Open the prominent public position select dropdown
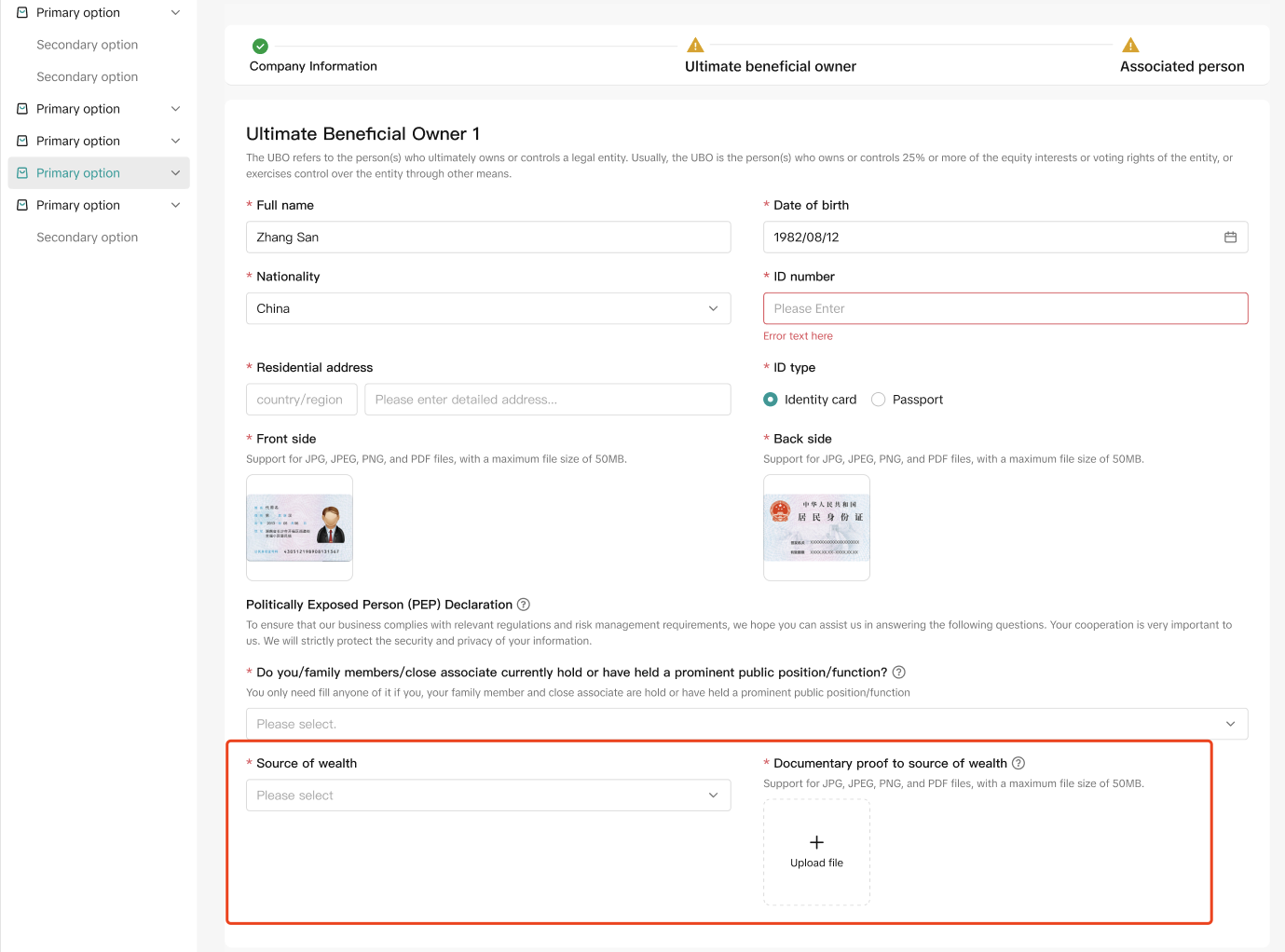1285x952 pixels. point(745,724)
